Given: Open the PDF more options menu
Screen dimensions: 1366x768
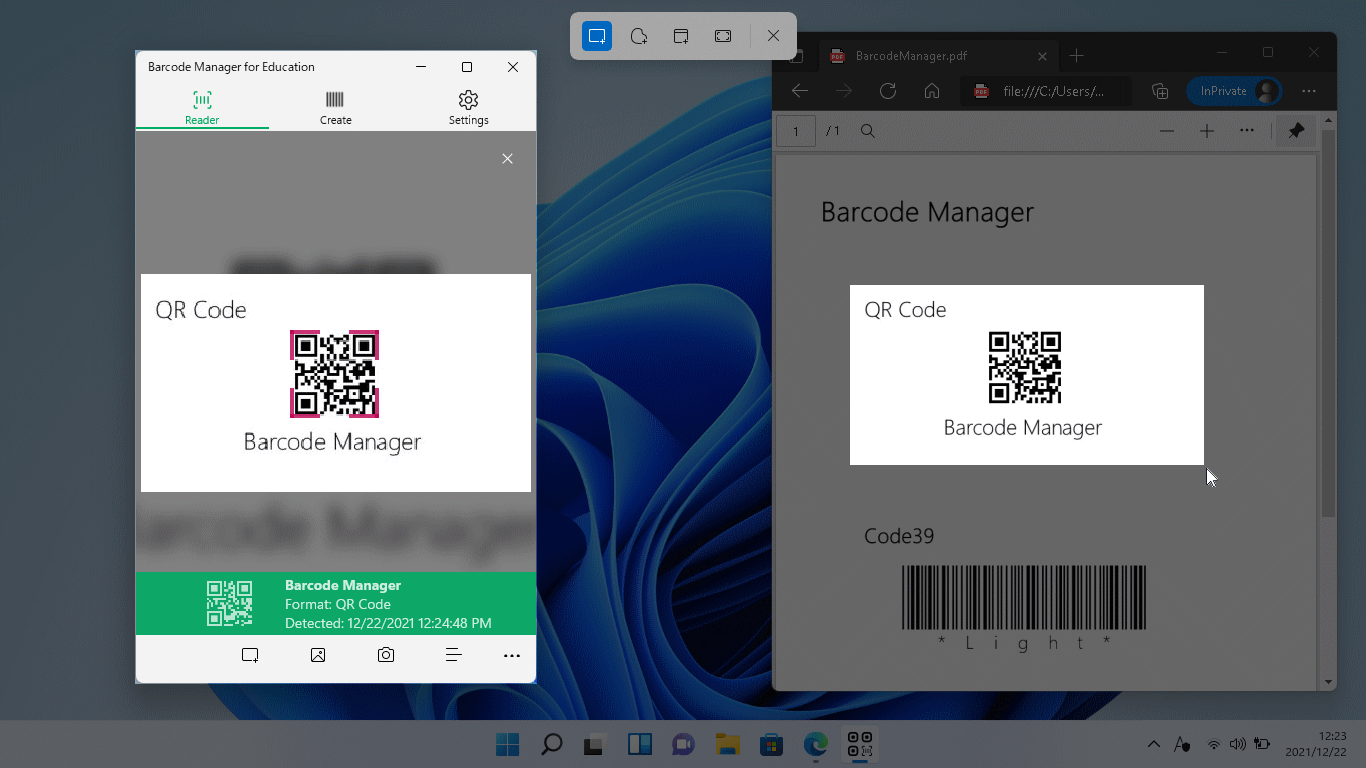Looking at the screenshot, I should (1247, 130).
